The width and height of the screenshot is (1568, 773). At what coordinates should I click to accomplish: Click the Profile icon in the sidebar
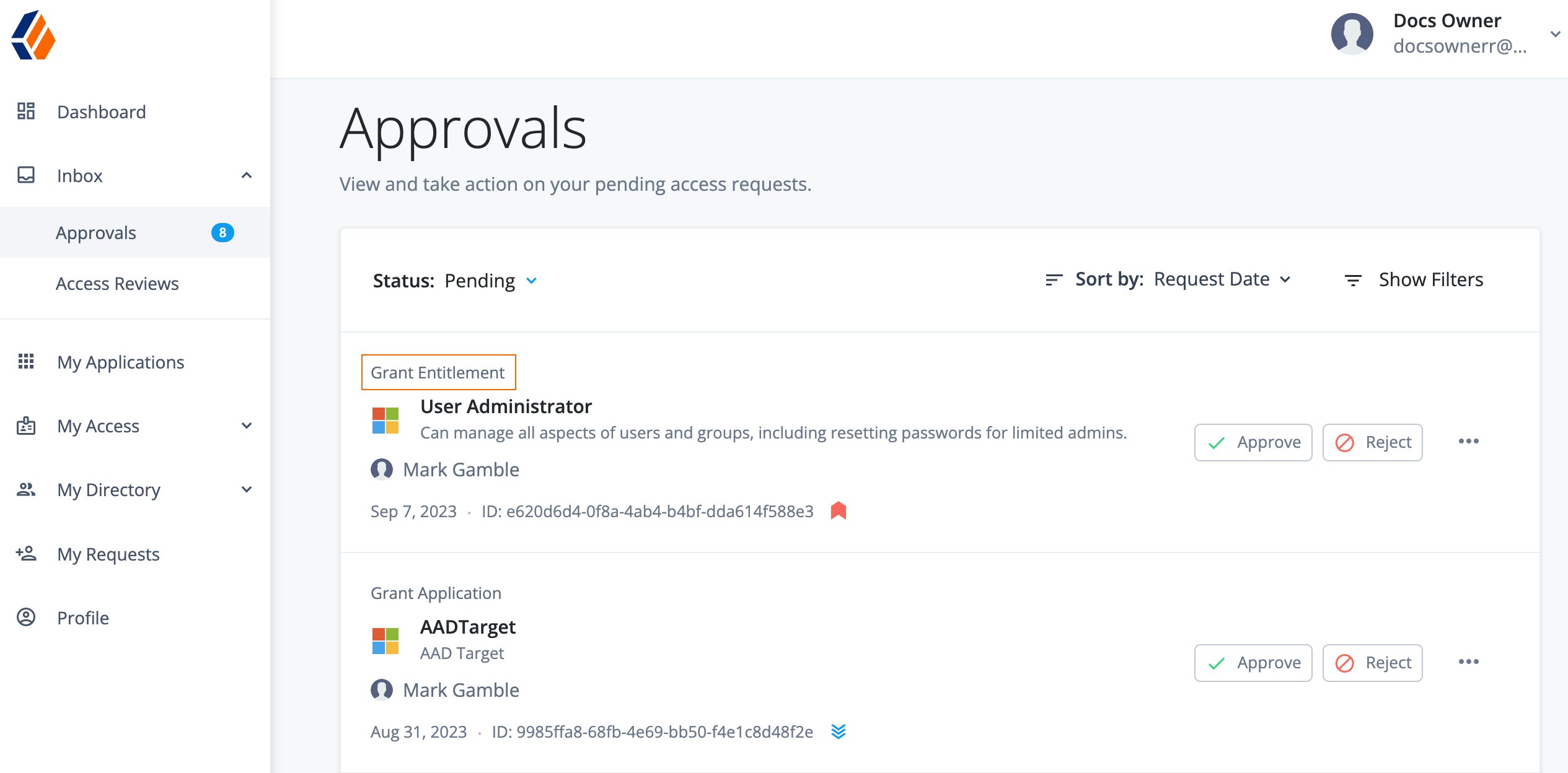[26, 617]
